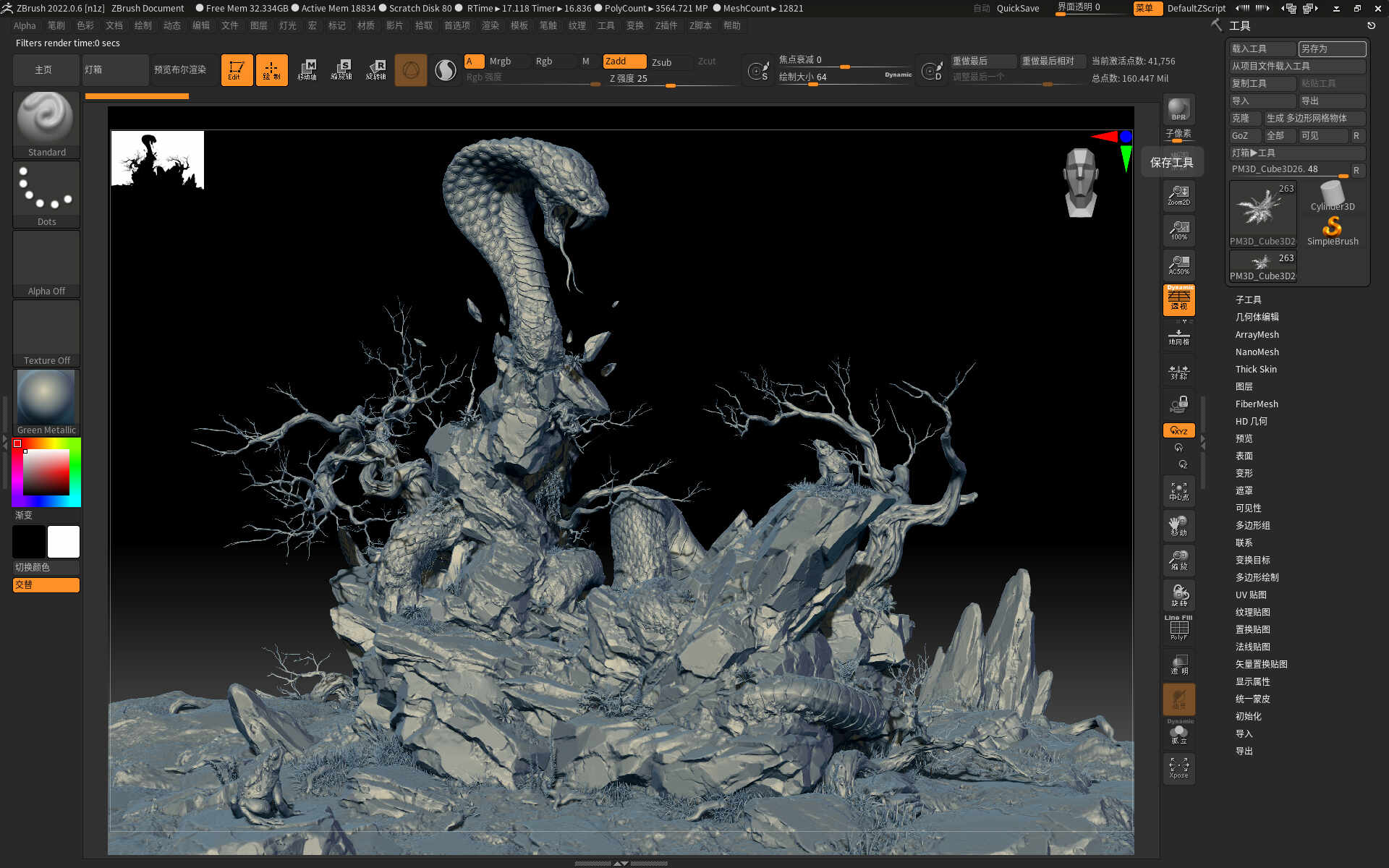Click the BPR render icon
This screenshot has height=868, width=1389.
(1178, 109)
